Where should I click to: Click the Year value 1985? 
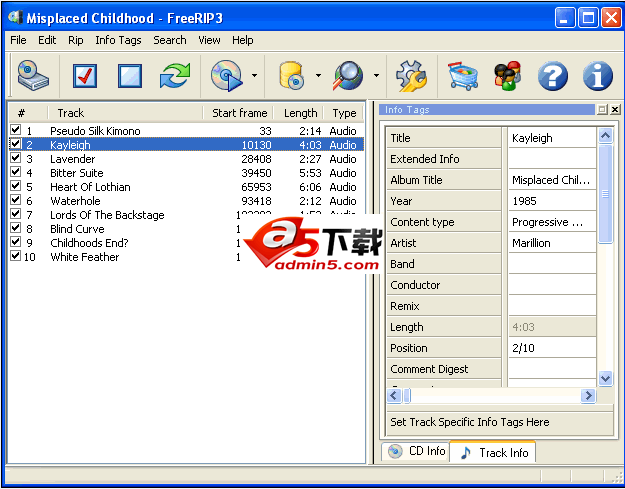(552, 201)
